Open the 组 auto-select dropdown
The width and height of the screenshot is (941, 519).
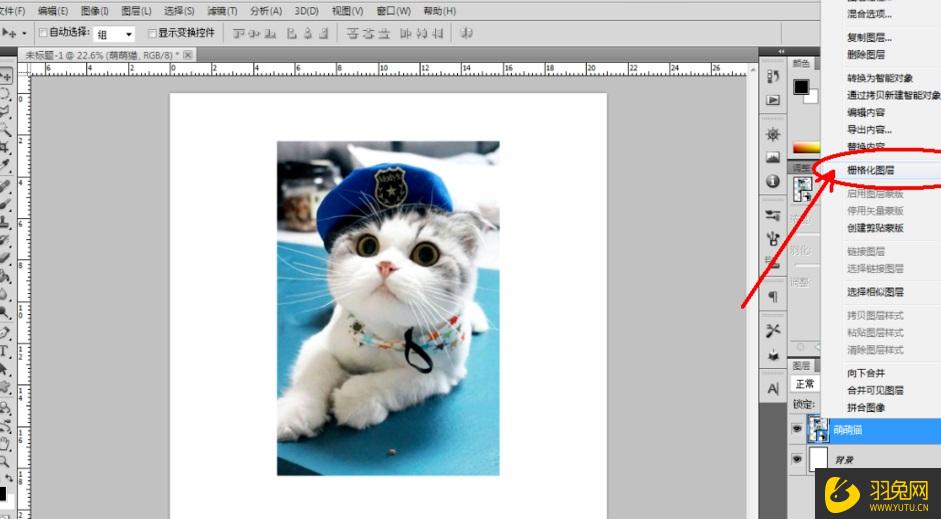click(114, 34)
